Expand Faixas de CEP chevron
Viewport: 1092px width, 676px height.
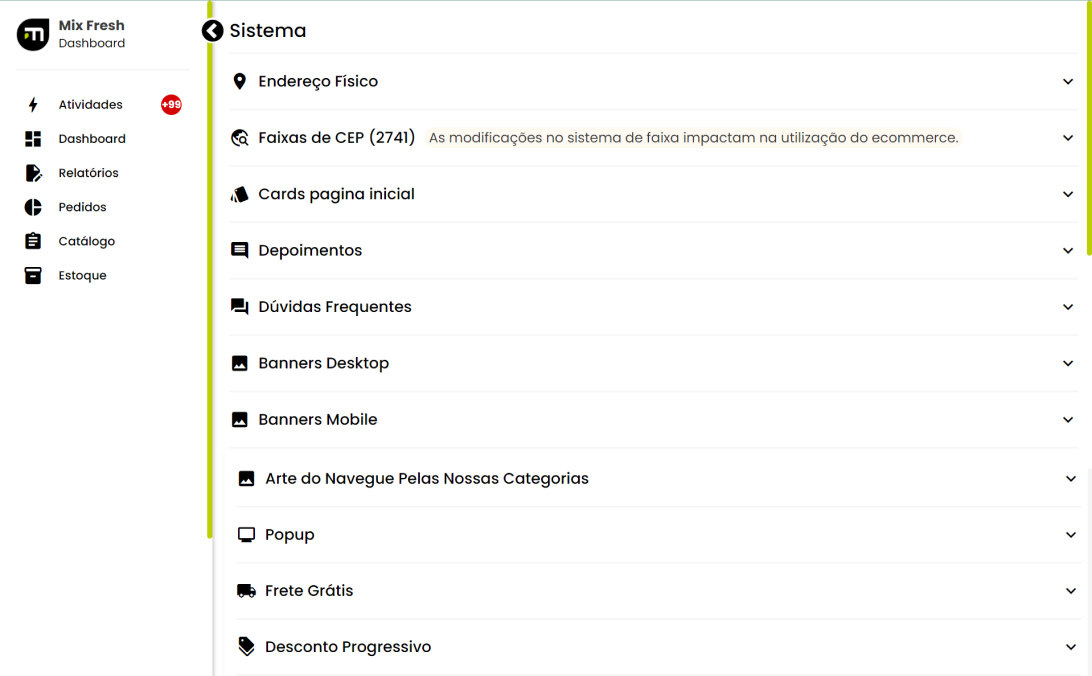(x=1068, y=138)
